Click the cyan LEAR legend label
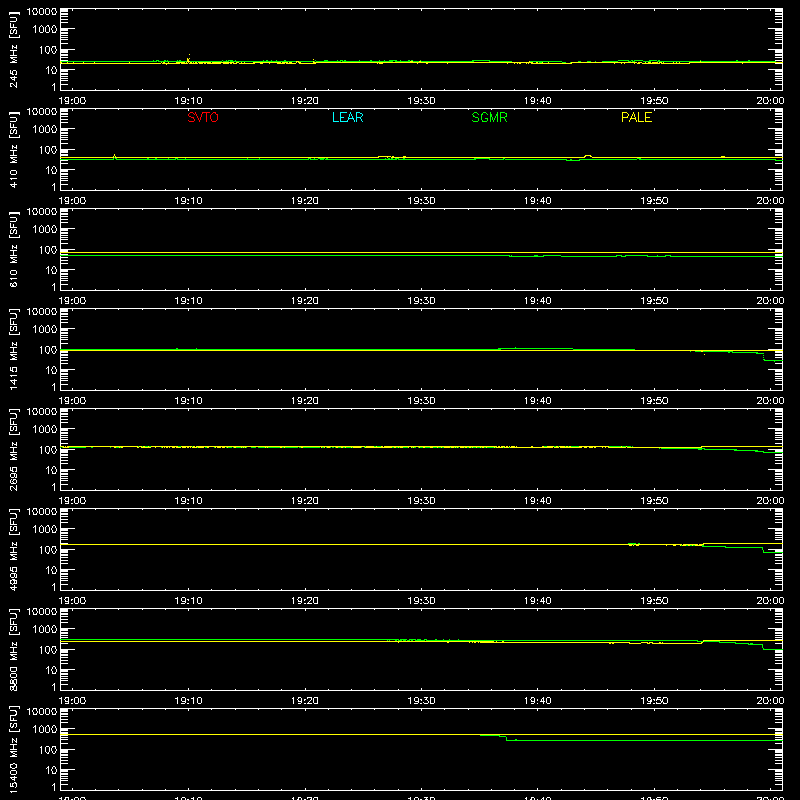Image resolution: width=800 pixels, height=800 pixels. (347, 117)
